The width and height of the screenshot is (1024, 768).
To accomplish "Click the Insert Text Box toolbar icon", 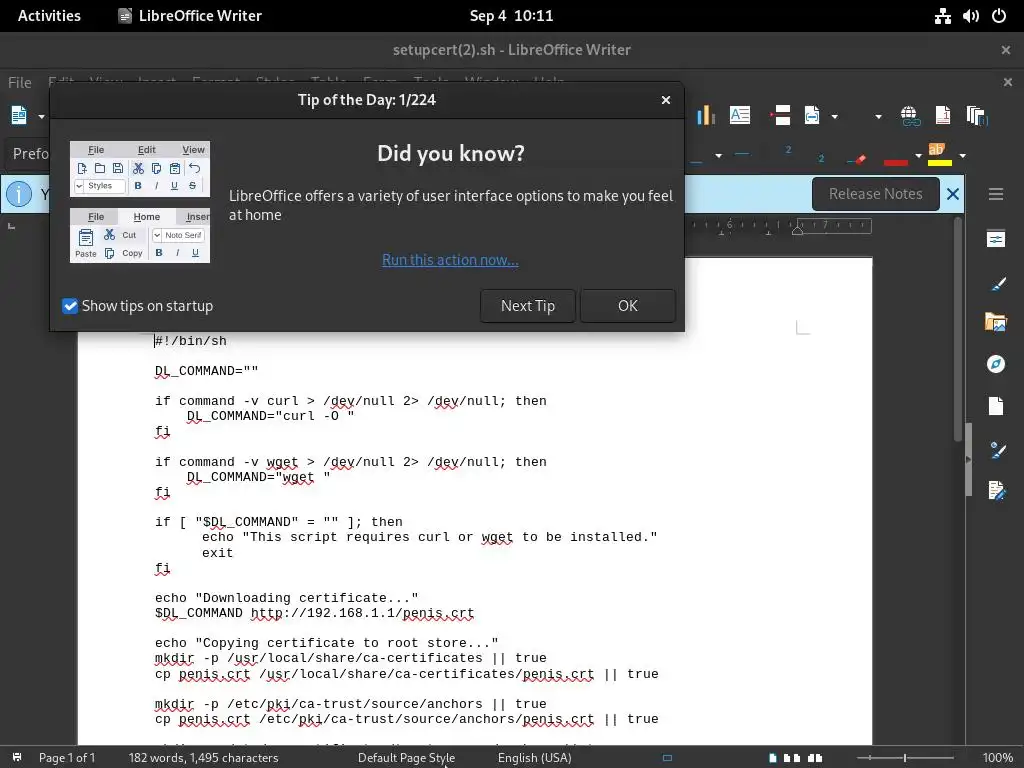I will click(x=739, y=116).
